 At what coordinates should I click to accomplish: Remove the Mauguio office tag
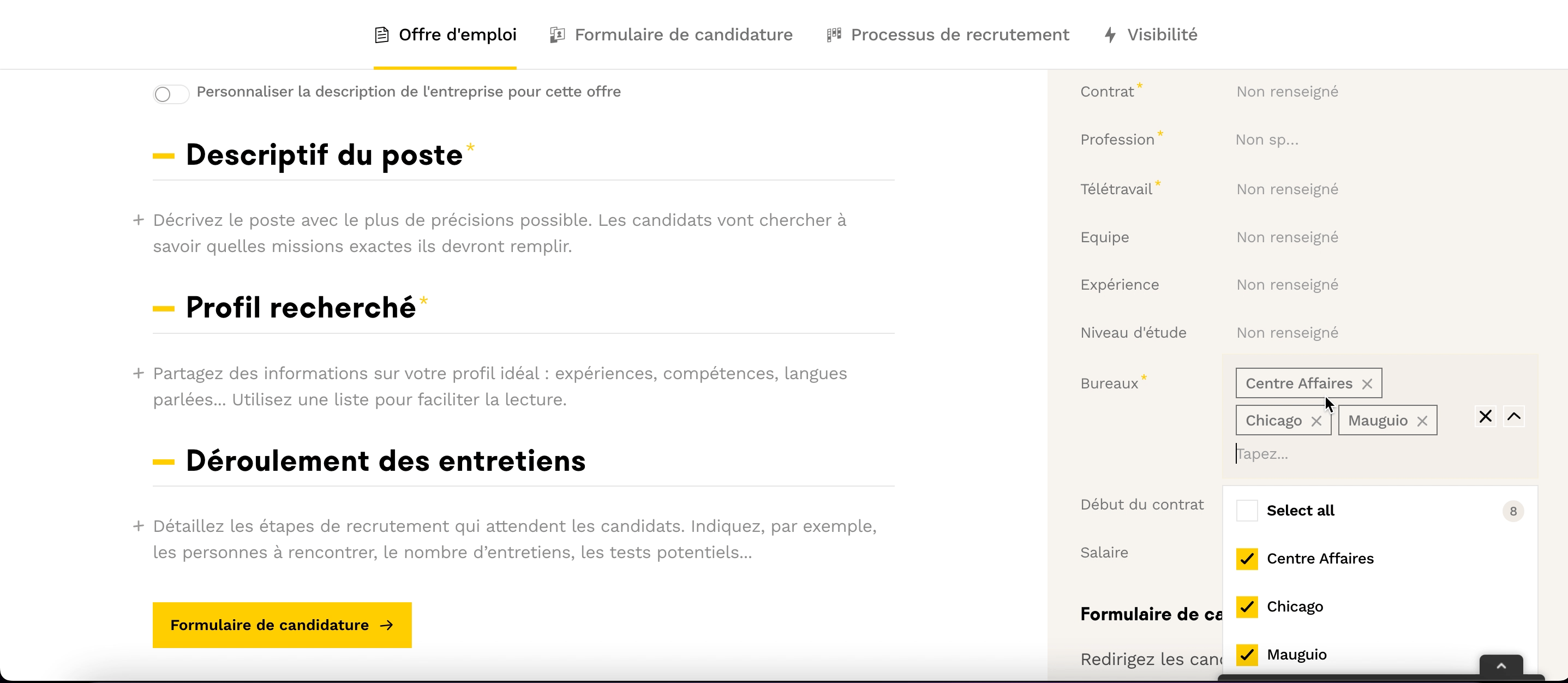click(x=1422, y=421)
